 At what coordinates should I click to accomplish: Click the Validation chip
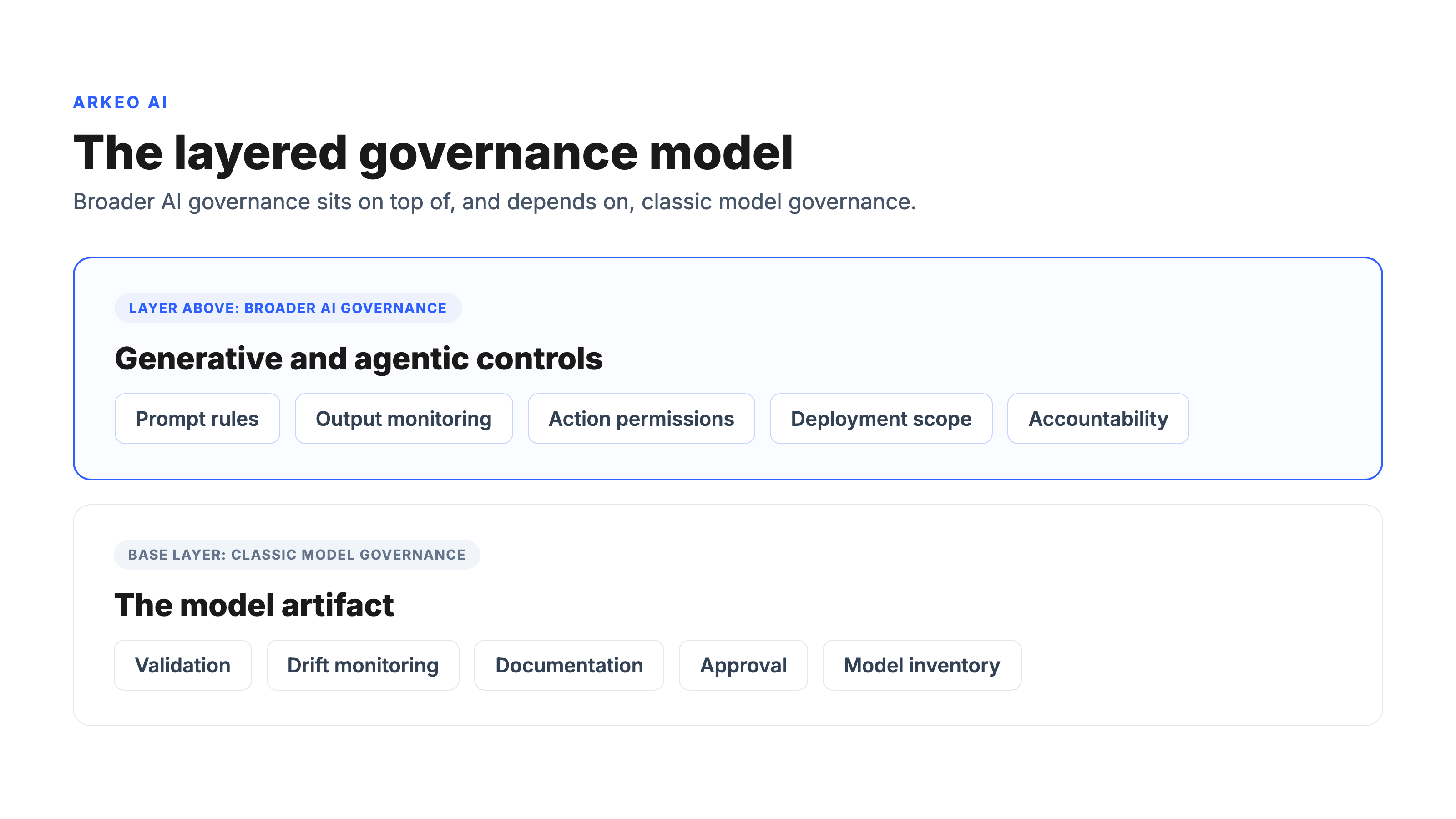point(182,665)
